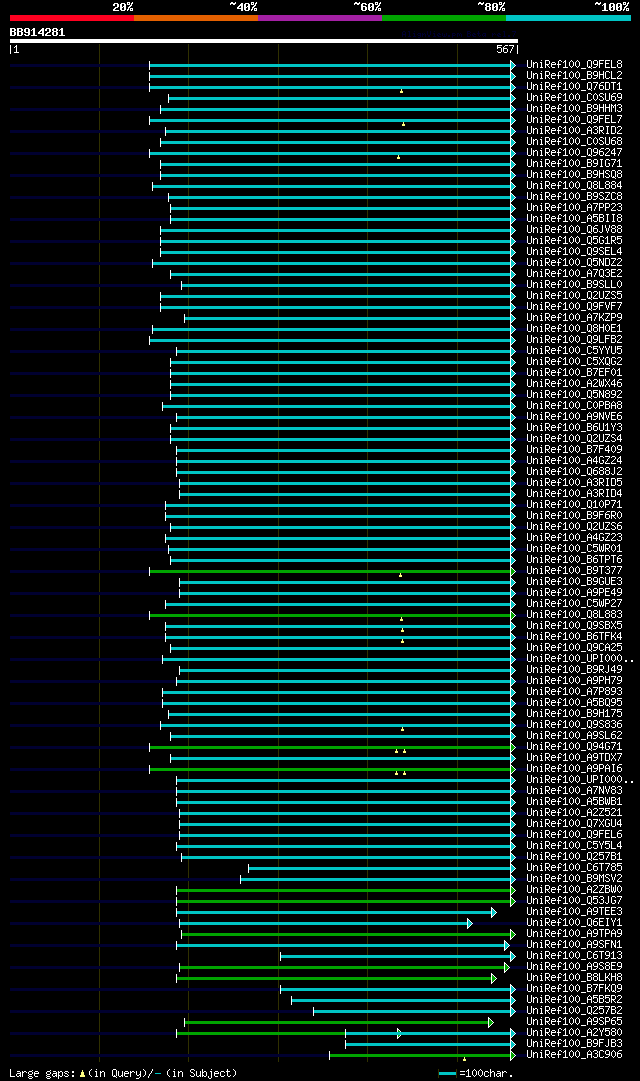Viewport: 640px width, 1081px height.
Task: Click the query end position 567
Action: pyautogui.click(x=505, y=50)
